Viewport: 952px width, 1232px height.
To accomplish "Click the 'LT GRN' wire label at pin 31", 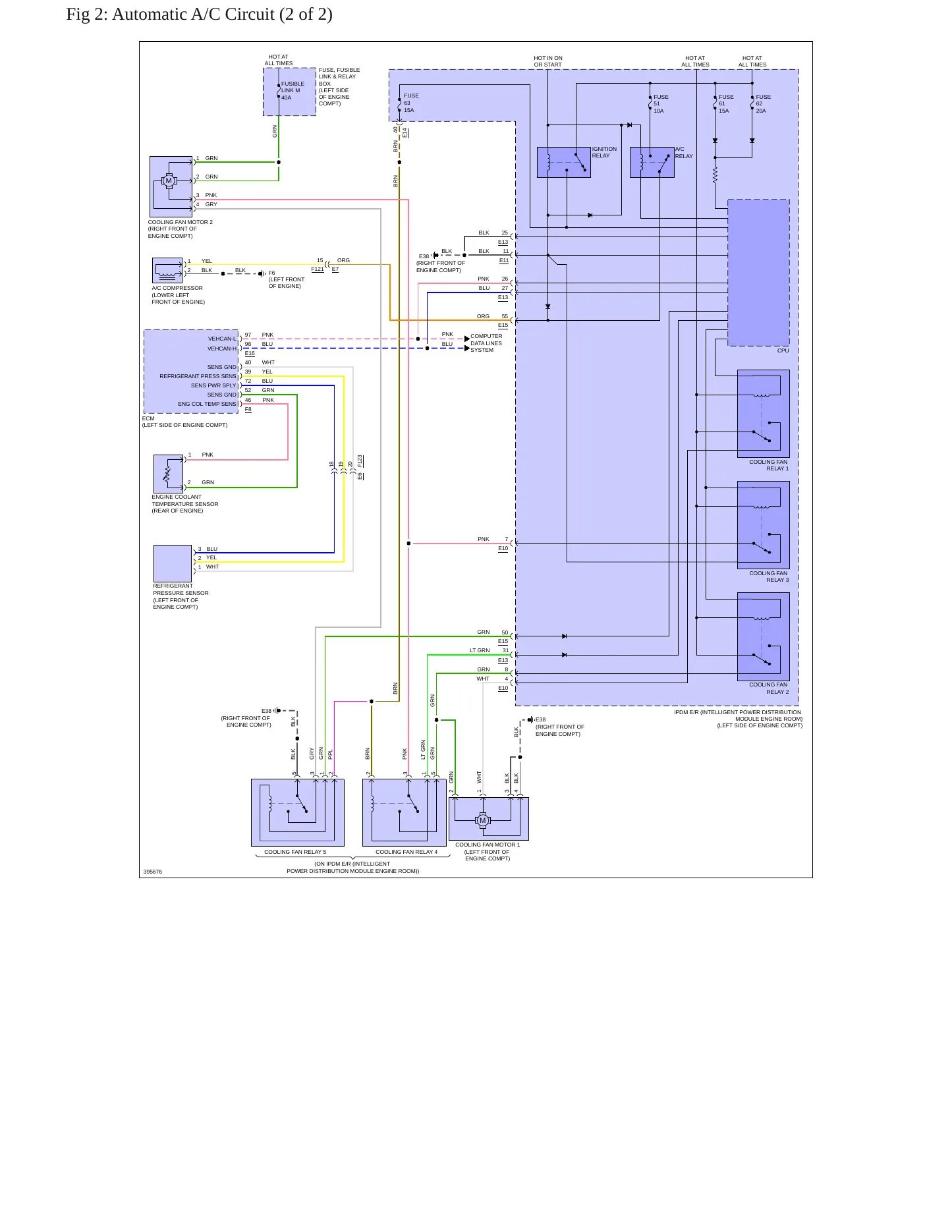I will 480,650.
